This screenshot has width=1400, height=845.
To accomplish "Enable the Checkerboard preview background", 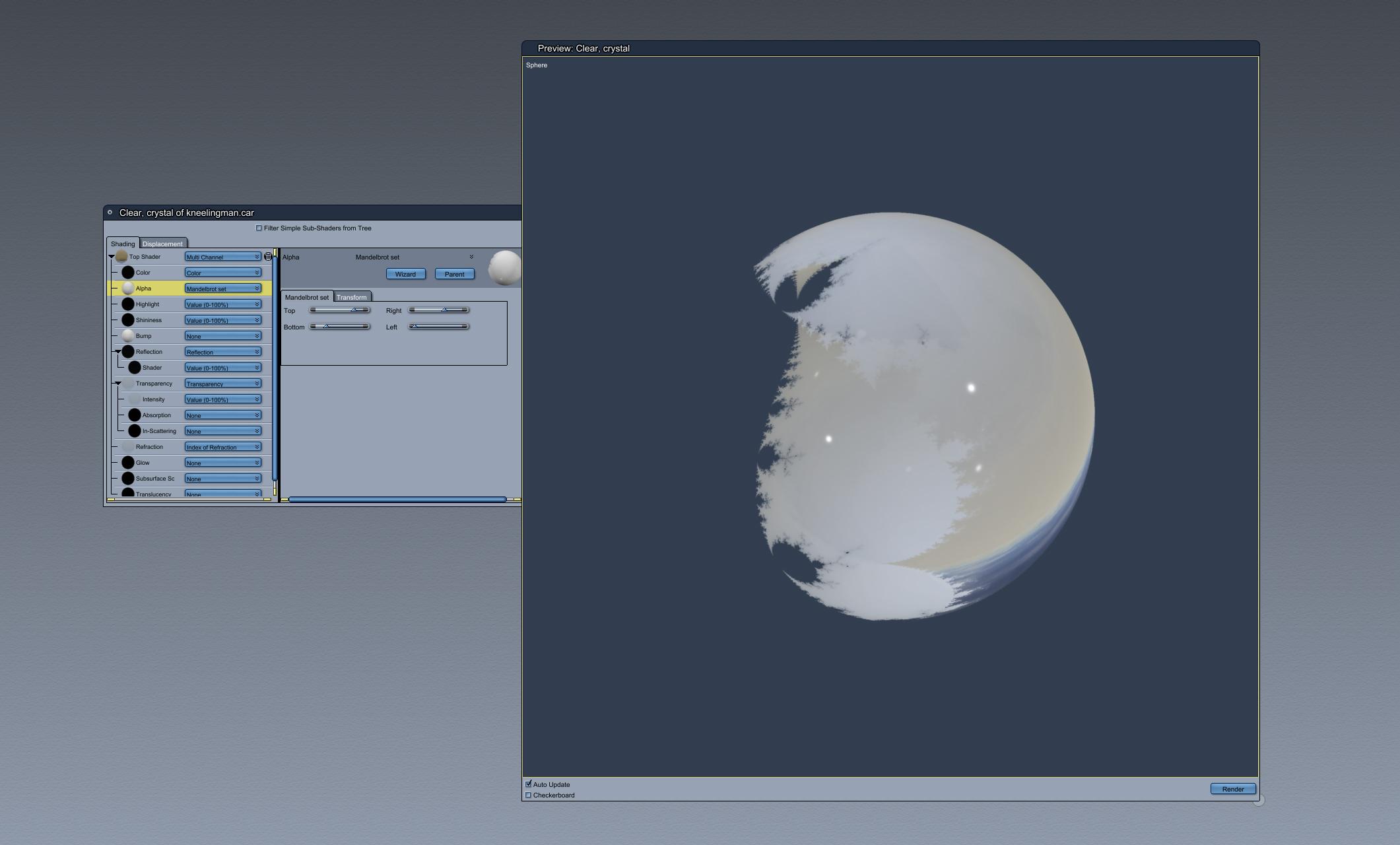I will pyautogui.click(x=528, y=795).
